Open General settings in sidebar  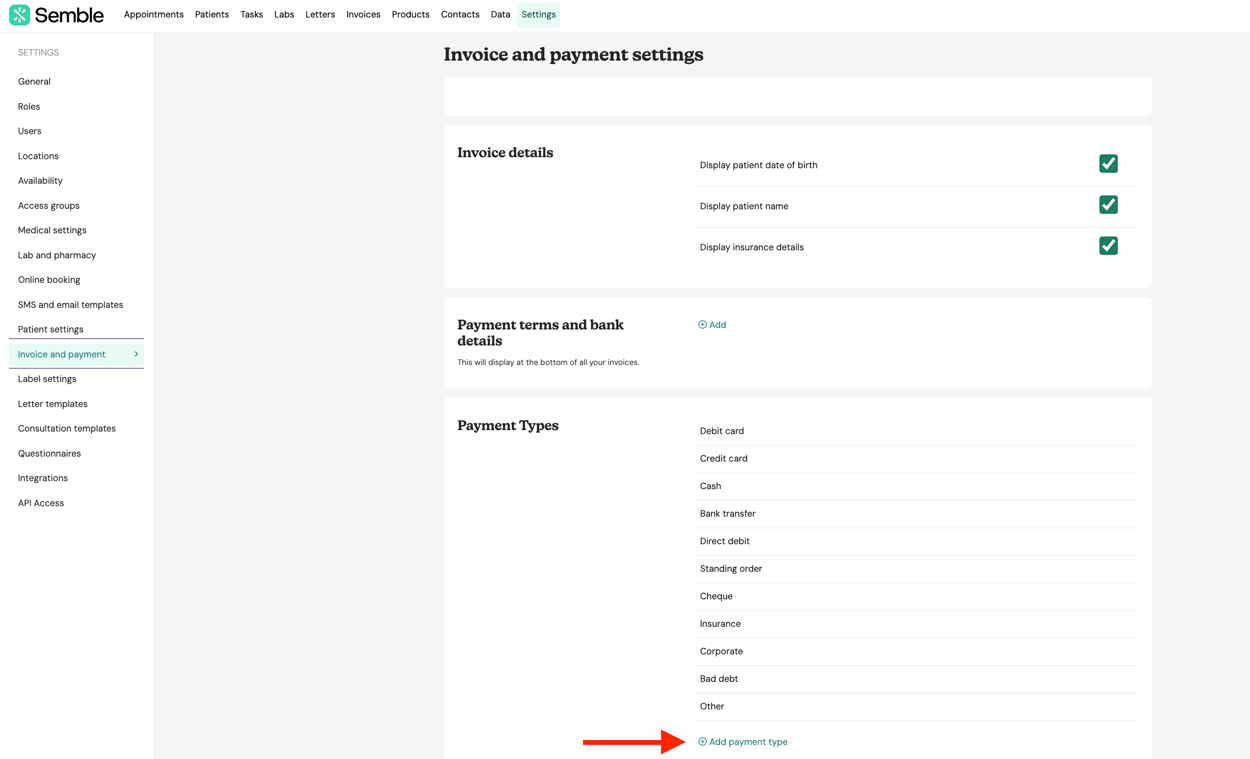34,82
